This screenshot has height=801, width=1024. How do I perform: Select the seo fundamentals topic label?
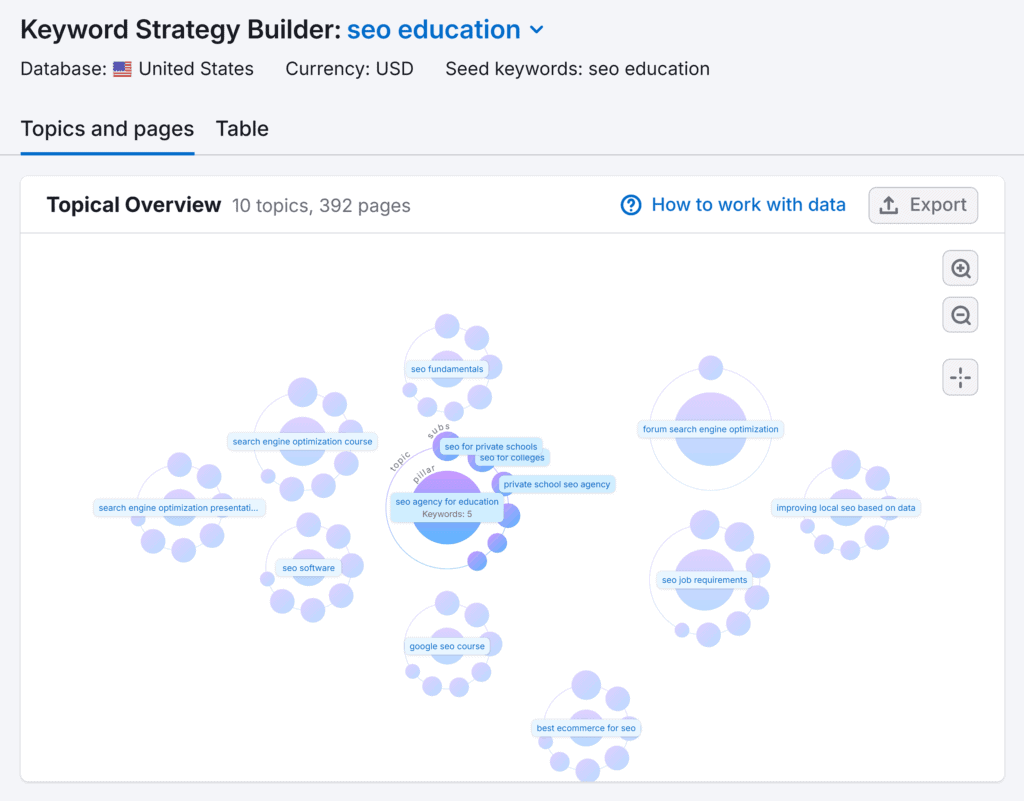(446, 368)
